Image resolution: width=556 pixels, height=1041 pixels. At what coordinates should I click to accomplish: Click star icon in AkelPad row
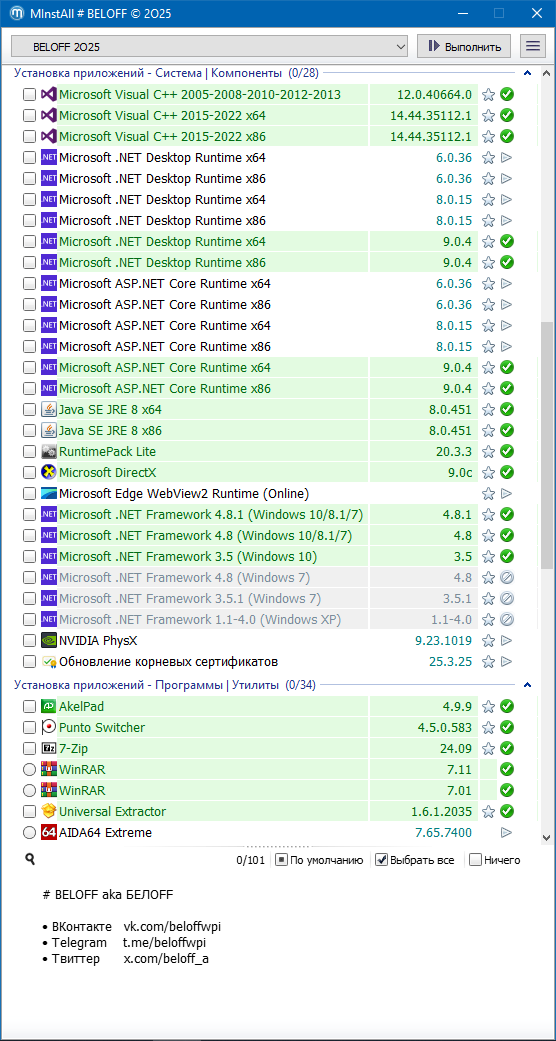point(488,706)
